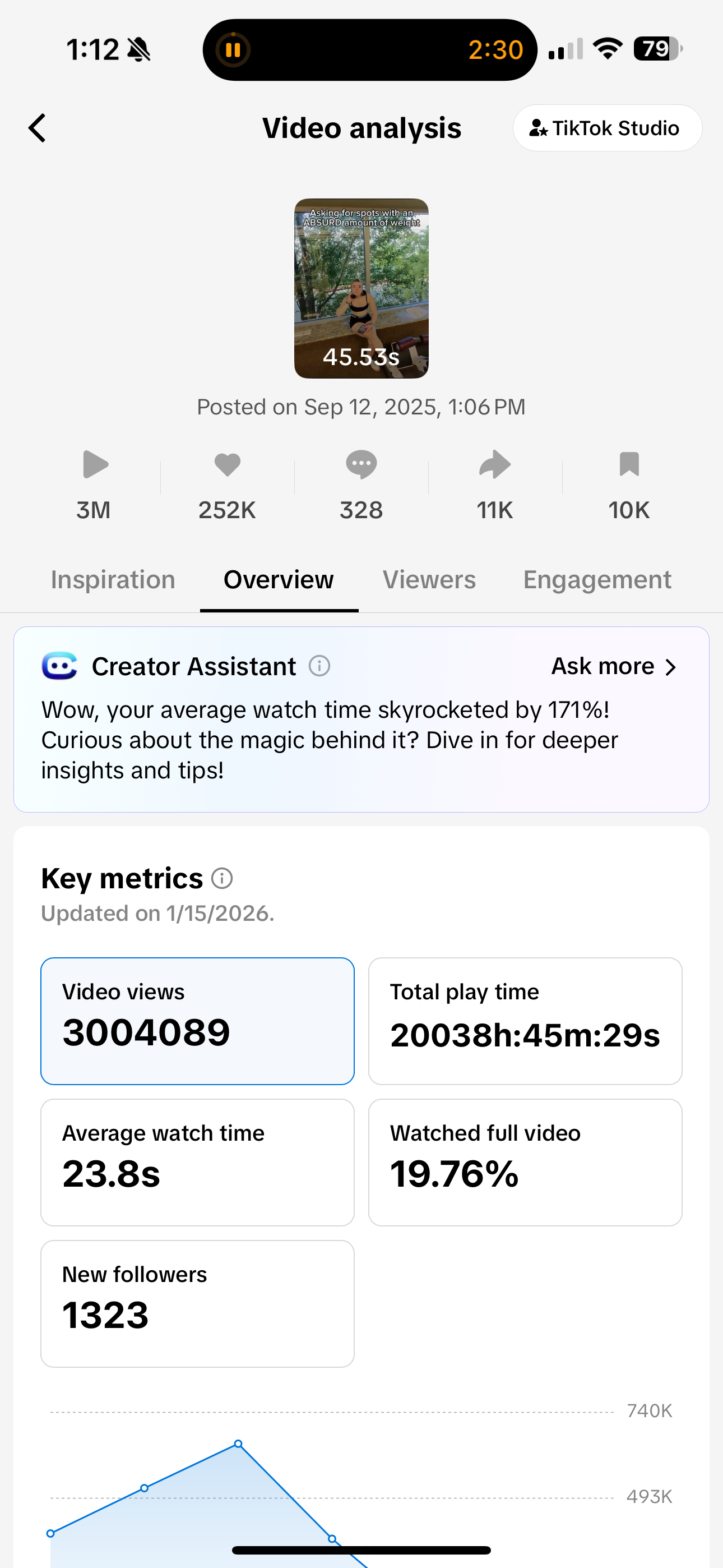The width and height of the screenshot is (723, 1568).
Task: Select the Video views metric card
Action: [x=197, y=1021]
